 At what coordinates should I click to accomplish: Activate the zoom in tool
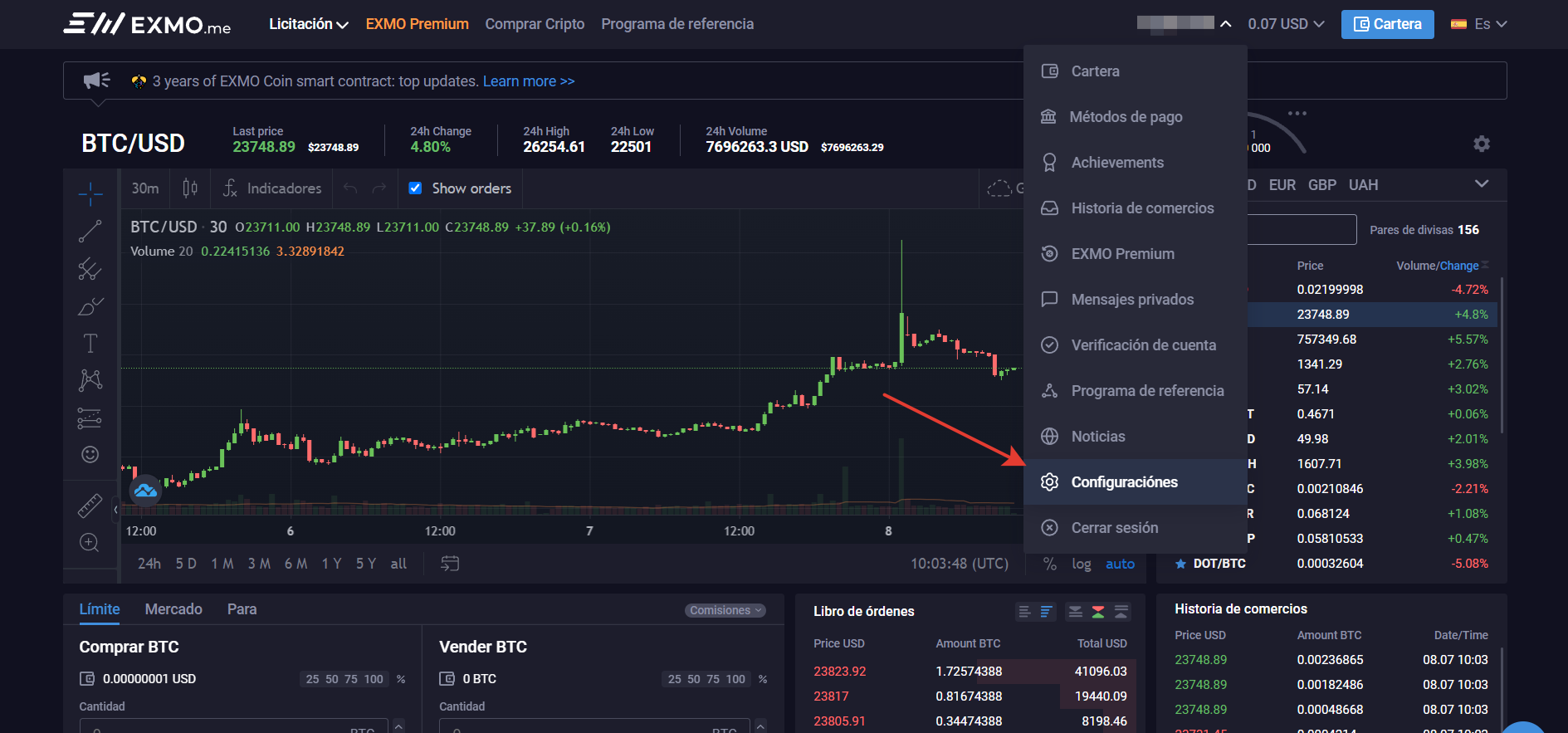point(90,543)
